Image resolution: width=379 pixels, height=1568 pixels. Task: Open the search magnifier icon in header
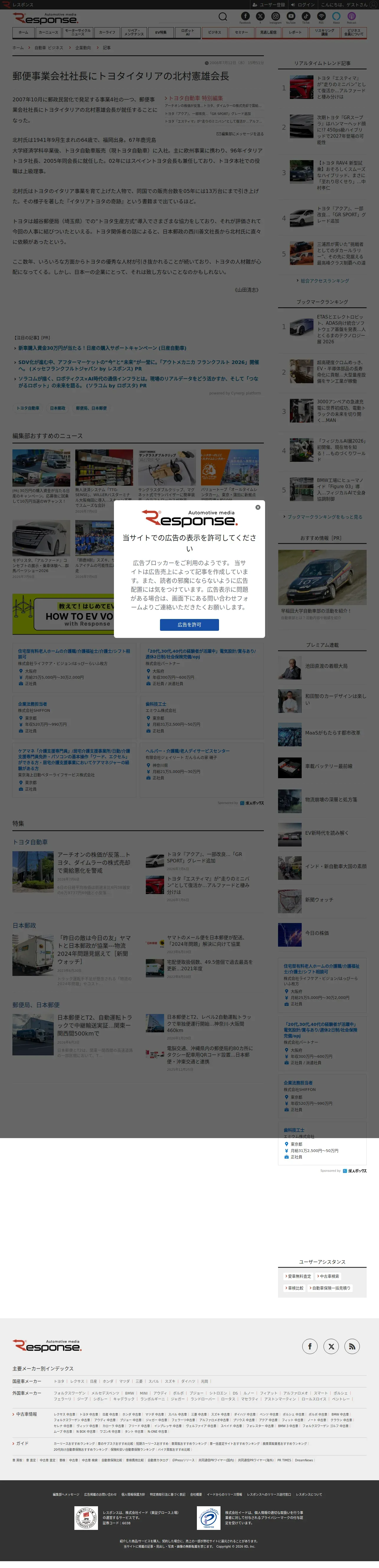[223, 17]
